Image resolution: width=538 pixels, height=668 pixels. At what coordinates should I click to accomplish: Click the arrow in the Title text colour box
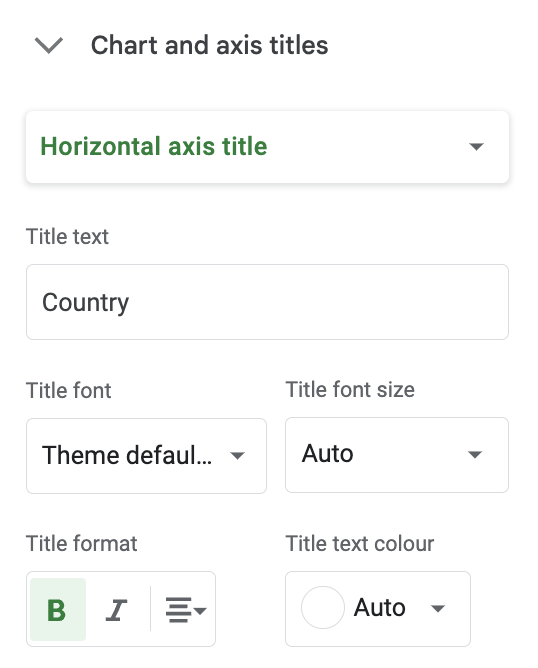tap(437, 608)
